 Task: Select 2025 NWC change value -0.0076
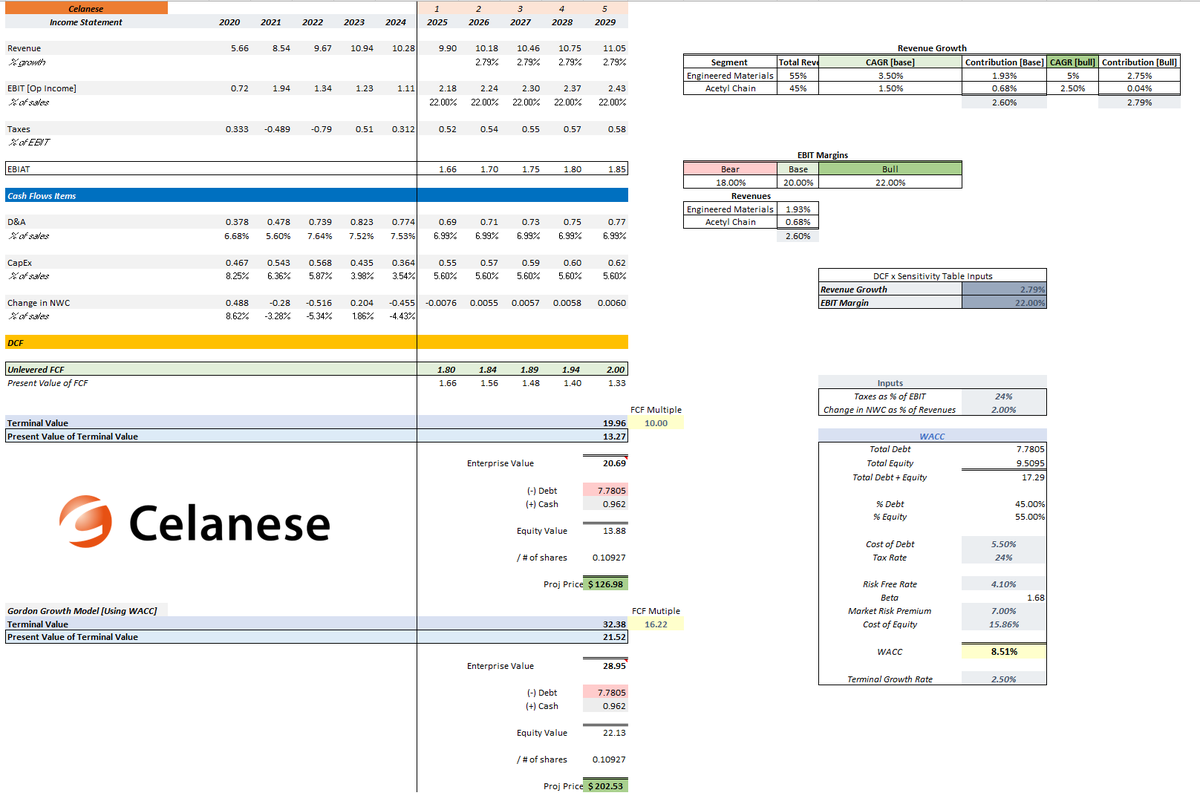440,302
